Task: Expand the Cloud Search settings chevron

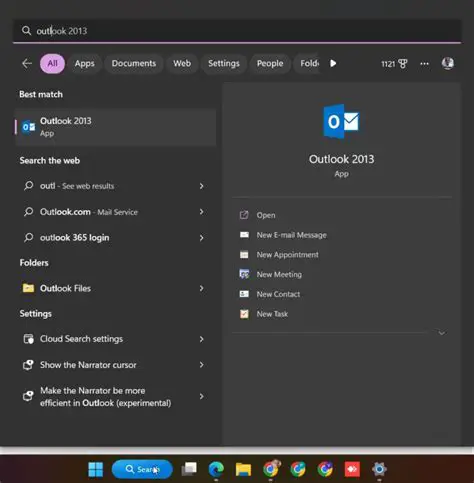Action: 202,339
